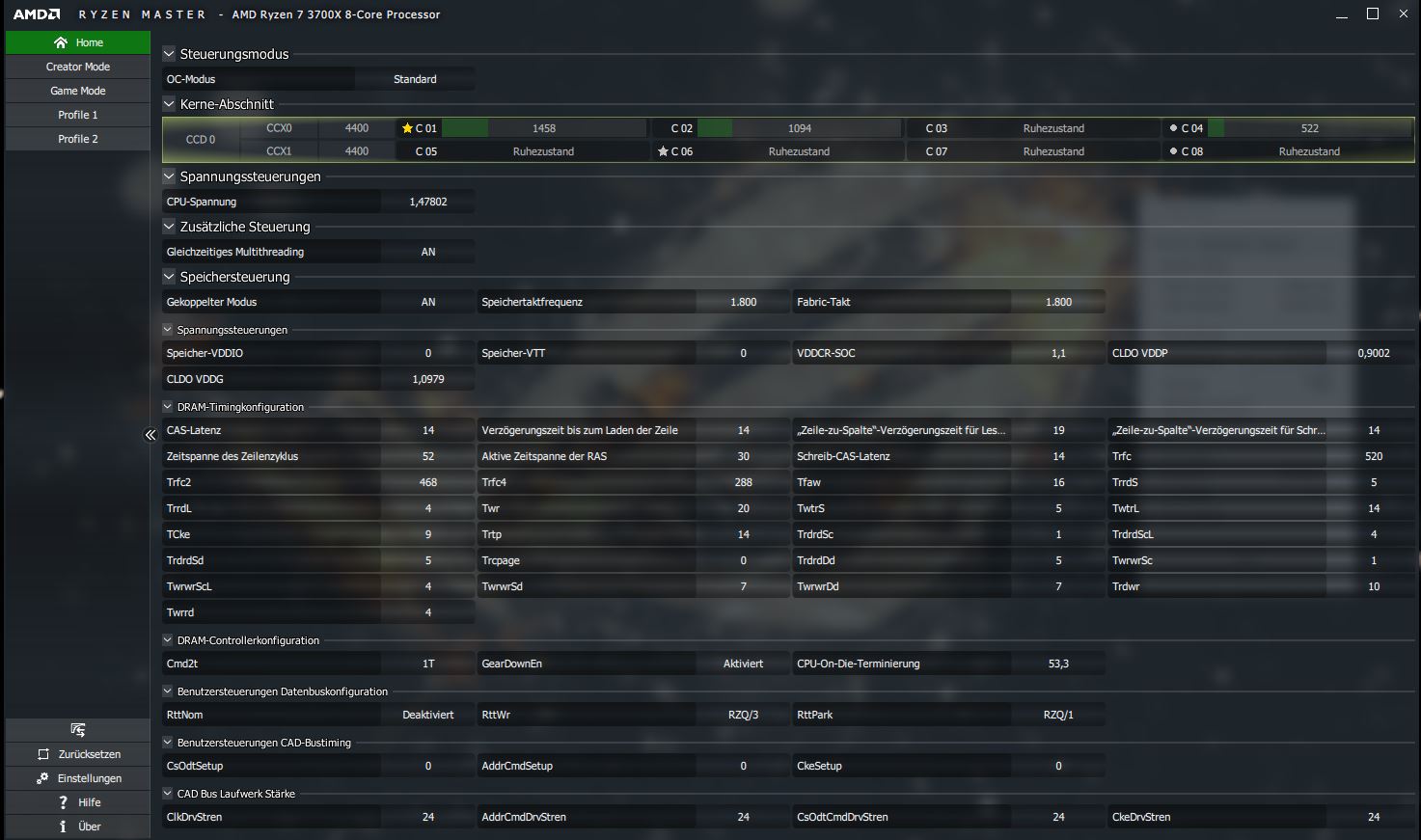Open the Hilfe help page
The image size is (1421, 840).
tap(78, 802)
